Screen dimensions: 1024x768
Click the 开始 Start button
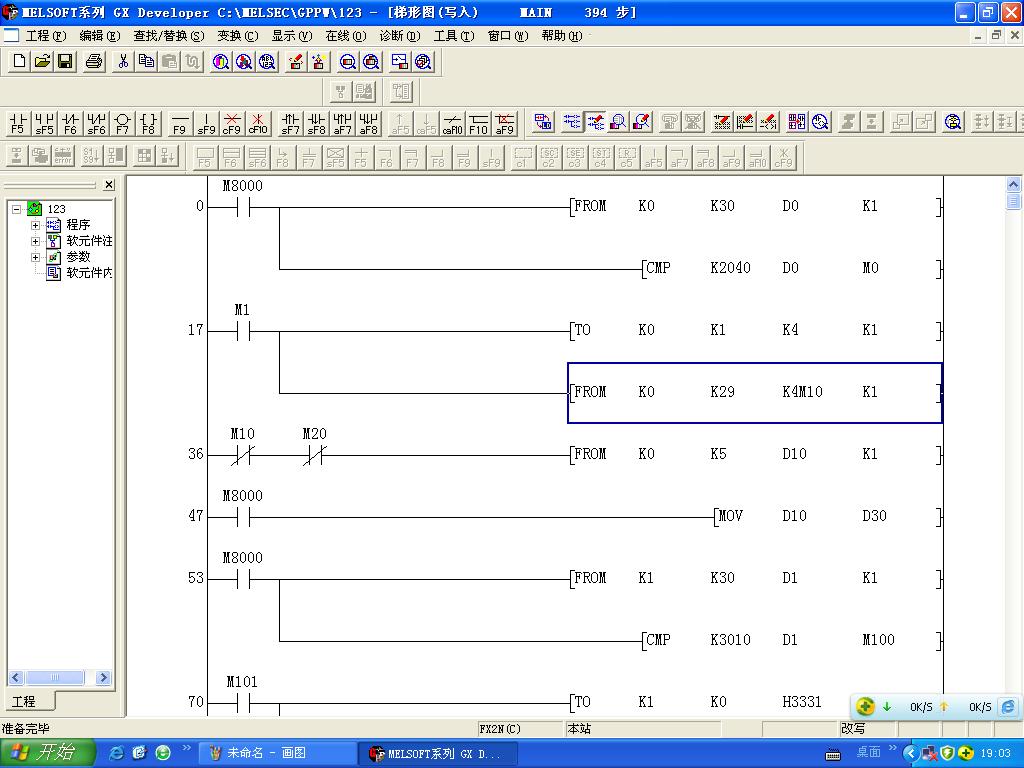pyautogui.click(x=47, y=753)
